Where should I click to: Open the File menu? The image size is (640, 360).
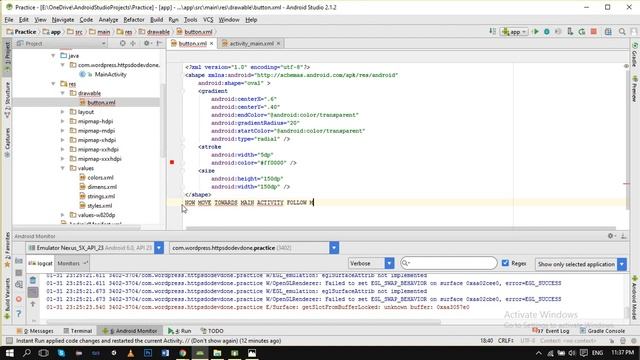point(9,20)
